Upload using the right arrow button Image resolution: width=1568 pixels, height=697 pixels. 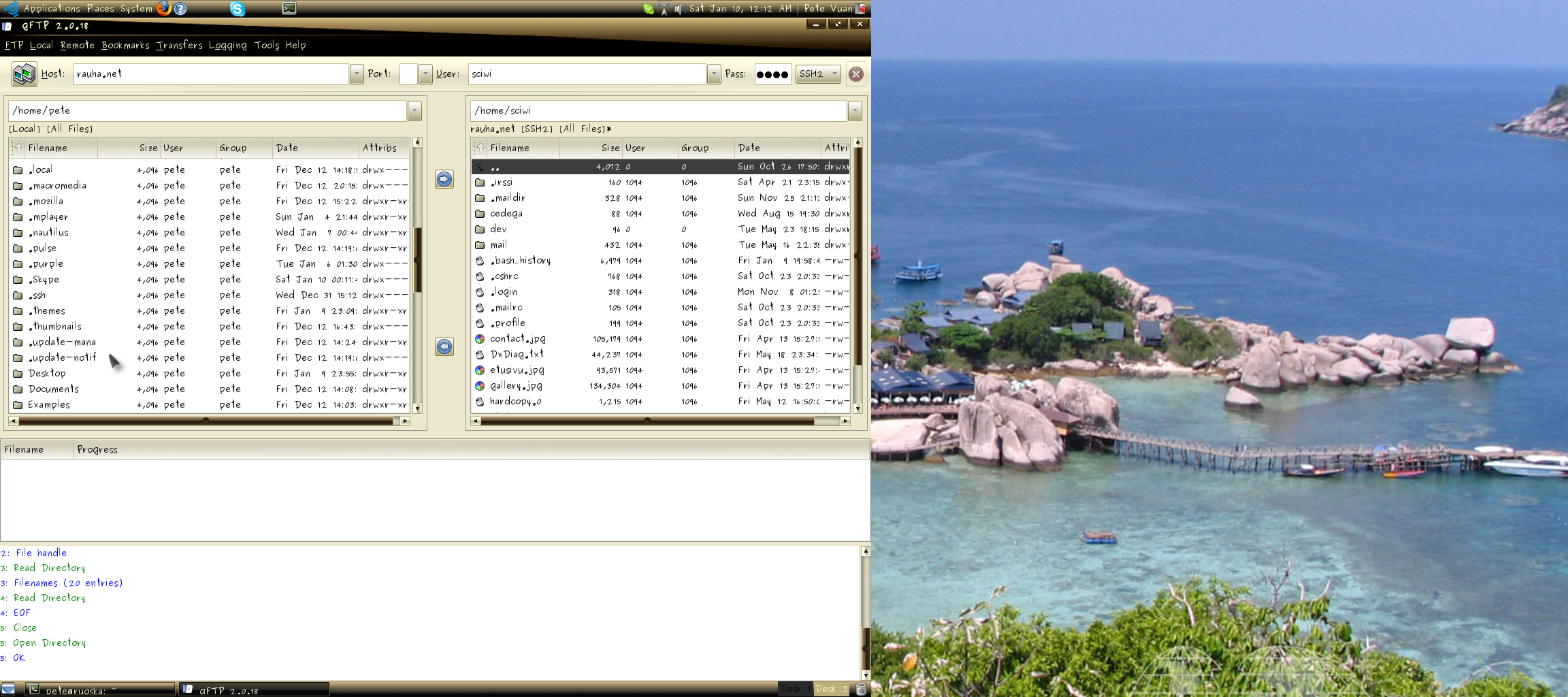pyautogui.click(x=444, y=179)
